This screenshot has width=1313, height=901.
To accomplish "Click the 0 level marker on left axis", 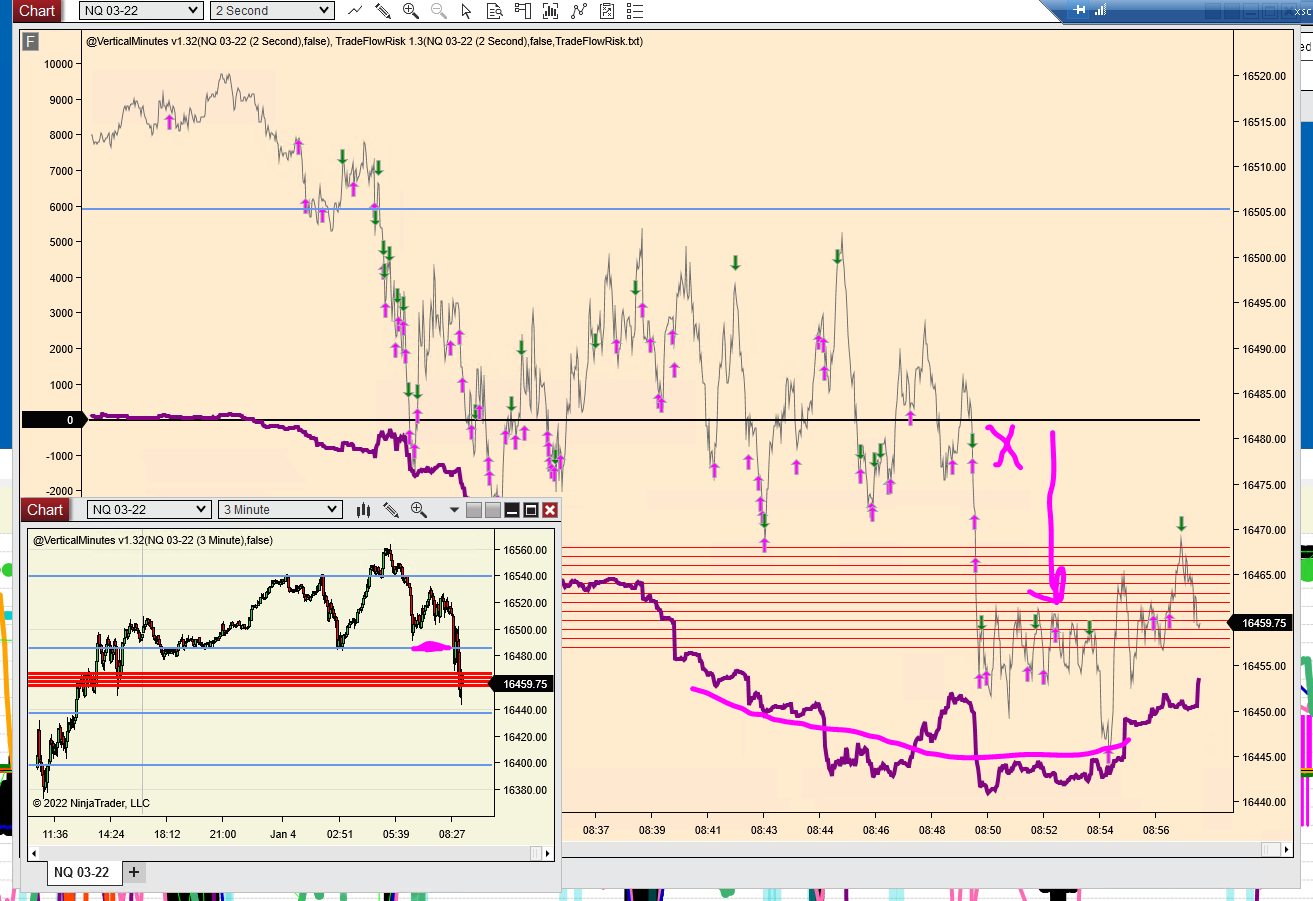I will pyautogui.click(x=54, y=420).
